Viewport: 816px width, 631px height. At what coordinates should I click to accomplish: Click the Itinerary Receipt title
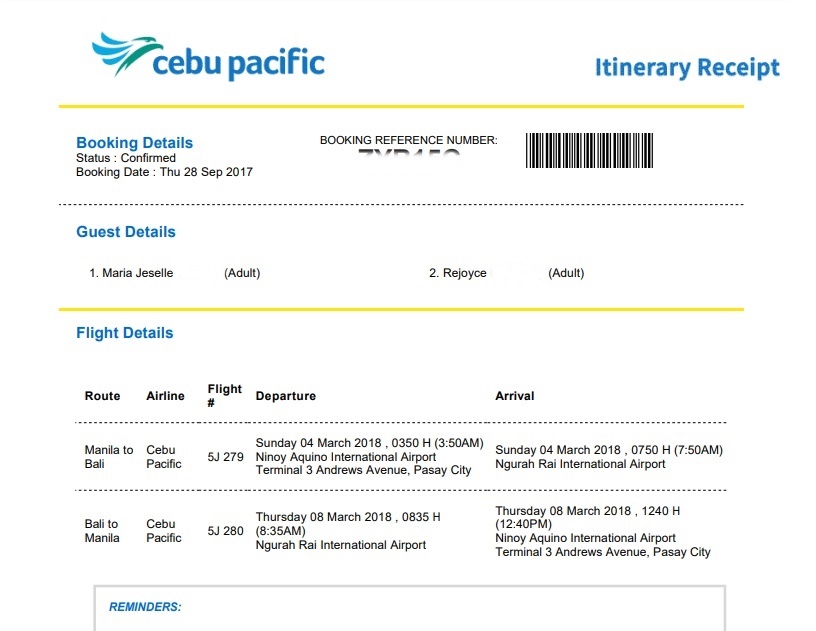click(x=686, y=68)
